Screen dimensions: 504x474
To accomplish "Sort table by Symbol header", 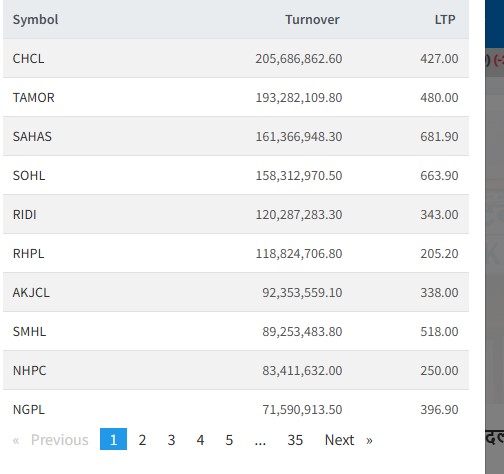I will pos(35,20).
